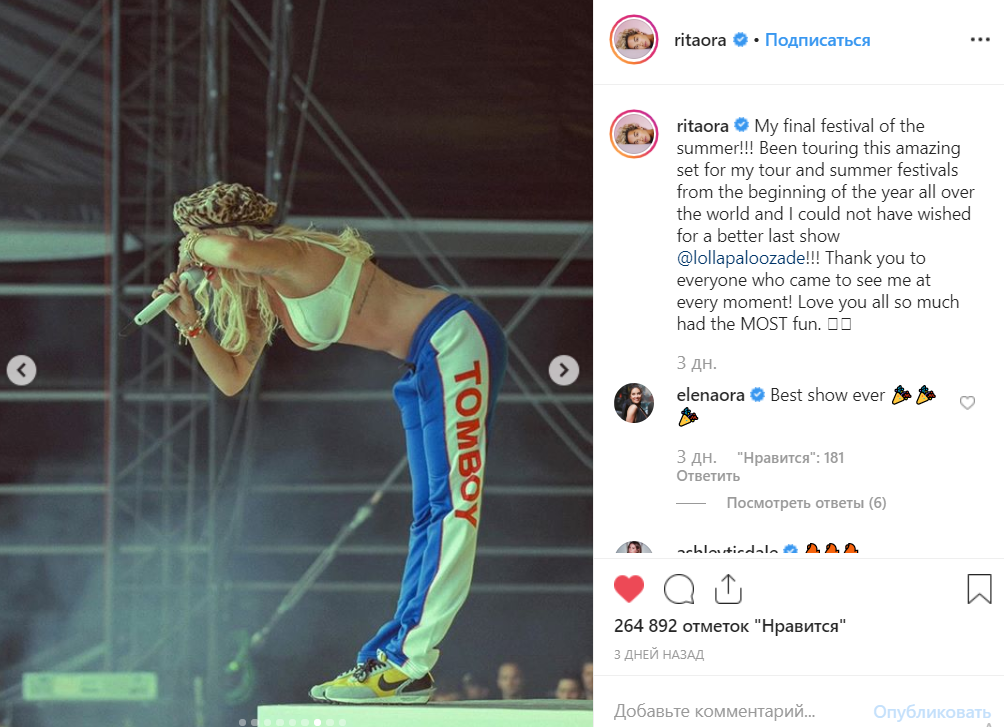Image resolution: width=1004 pixels, height=727 pixels.
Task: Open the likes count 264 892 отметок
Action: (x=730, y=626)
